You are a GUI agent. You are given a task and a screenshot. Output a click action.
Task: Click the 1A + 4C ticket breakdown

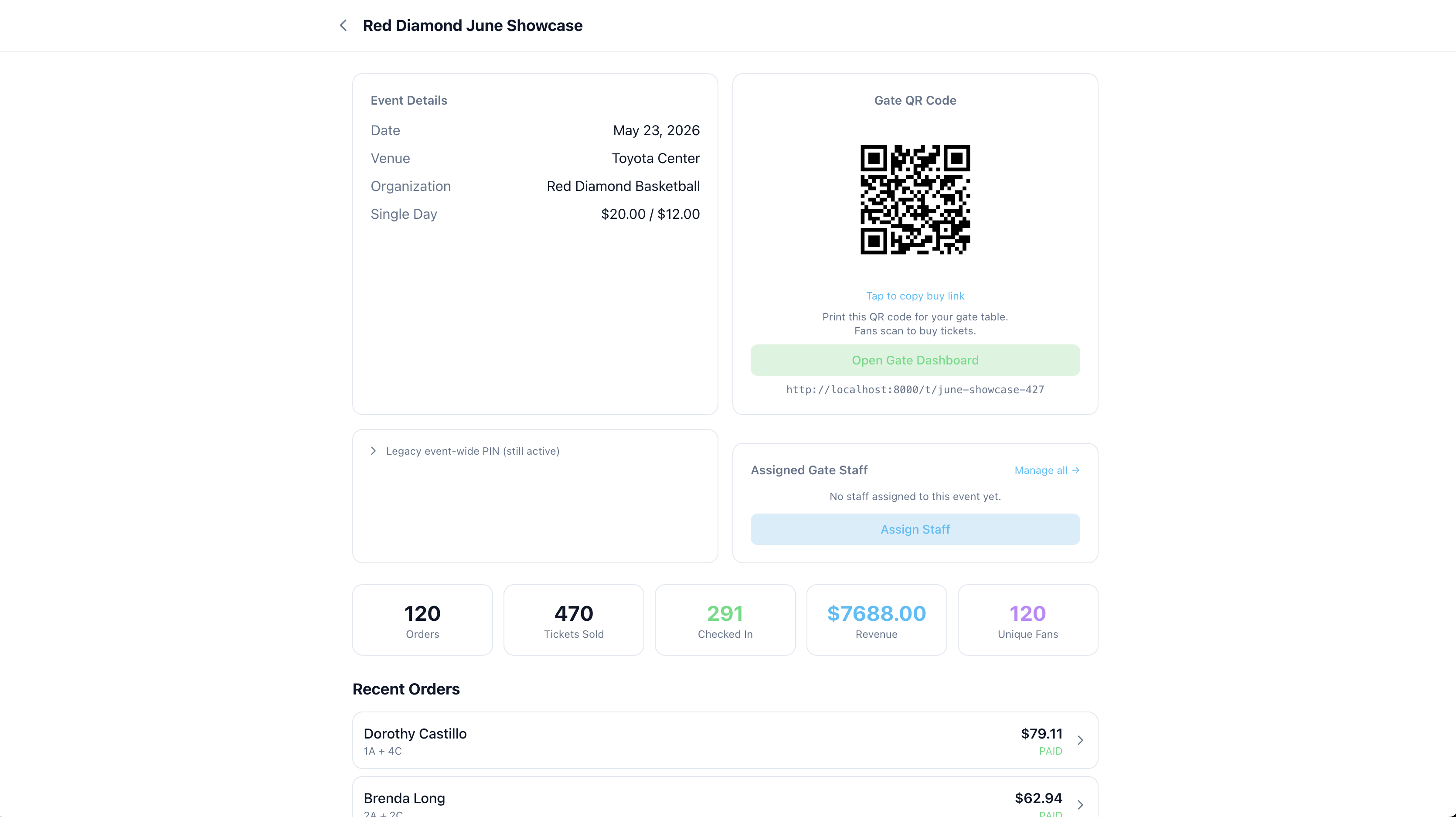[x=383, y=752]
